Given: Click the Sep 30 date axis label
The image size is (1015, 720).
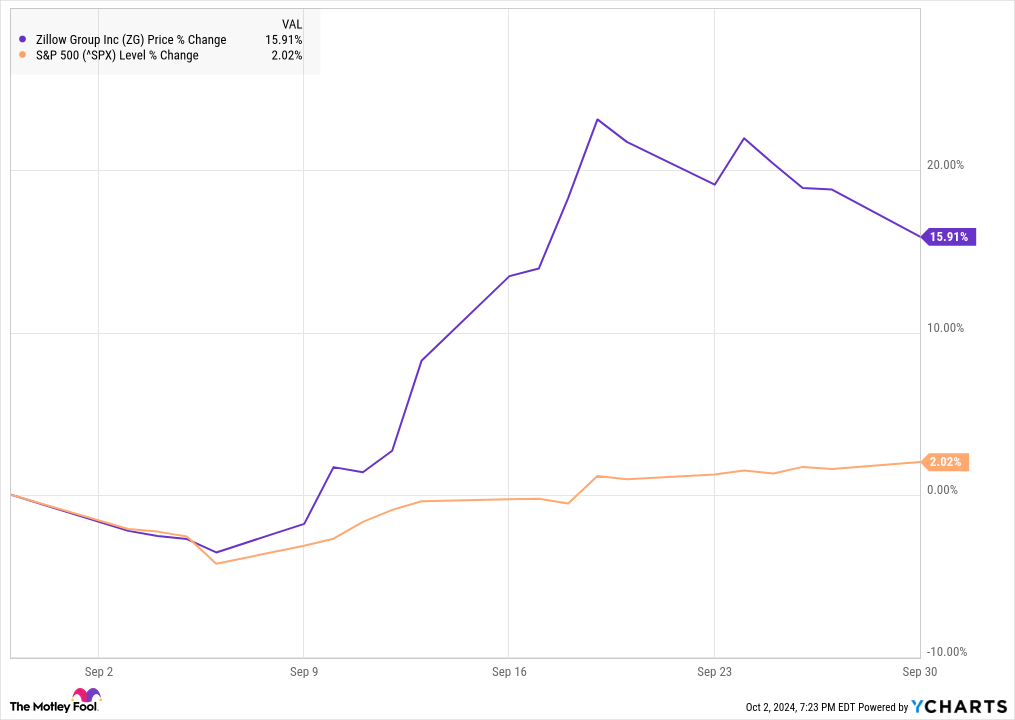Looking at the screenshot, I should [920, 671].
